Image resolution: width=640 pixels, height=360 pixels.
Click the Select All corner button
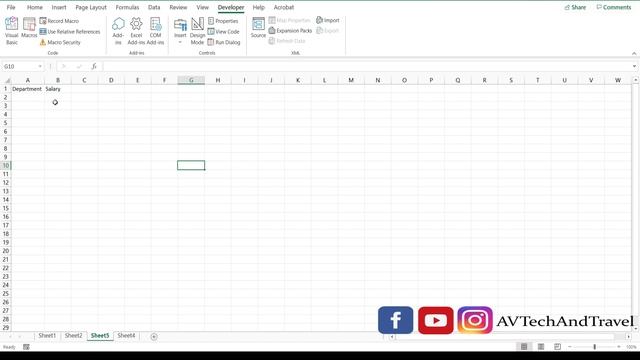pos(6,80)
